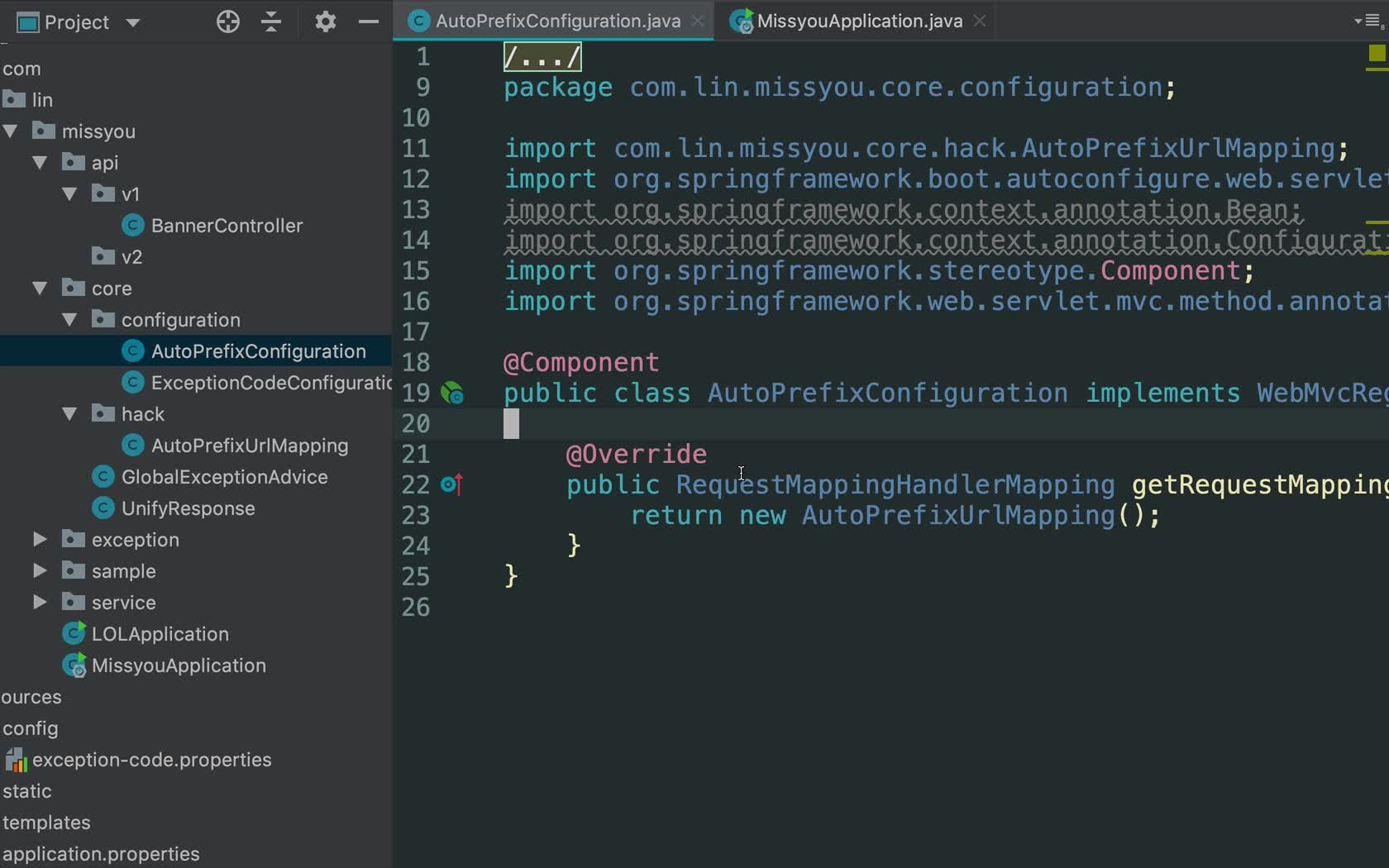Select the static folder
This screenshot has width=1389, height=868.
pyautogui.click(x=27, y=791)
